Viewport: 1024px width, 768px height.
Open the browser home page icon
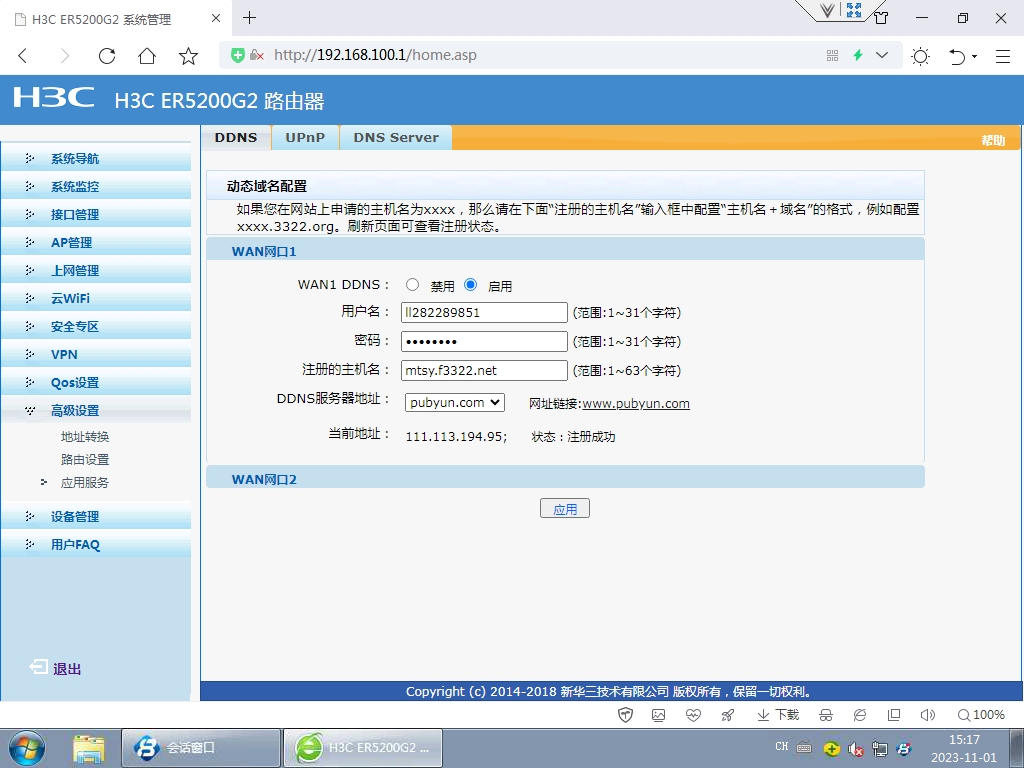(147, 56)
